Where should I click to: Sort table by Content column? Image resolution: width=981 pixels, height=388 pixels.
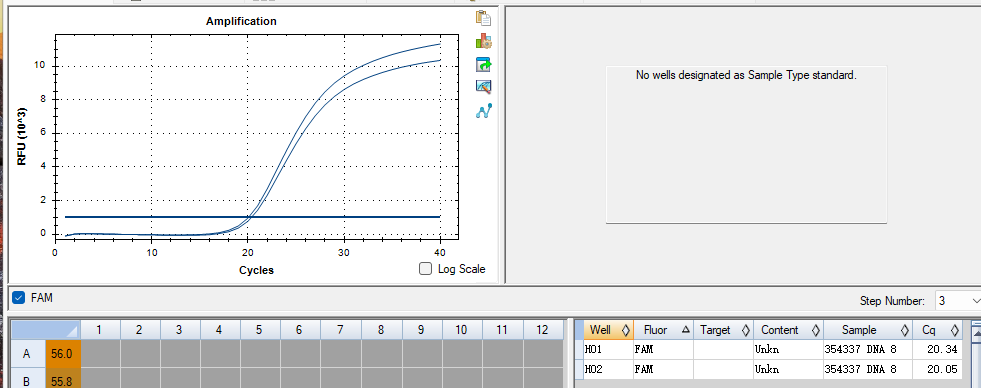788,330
